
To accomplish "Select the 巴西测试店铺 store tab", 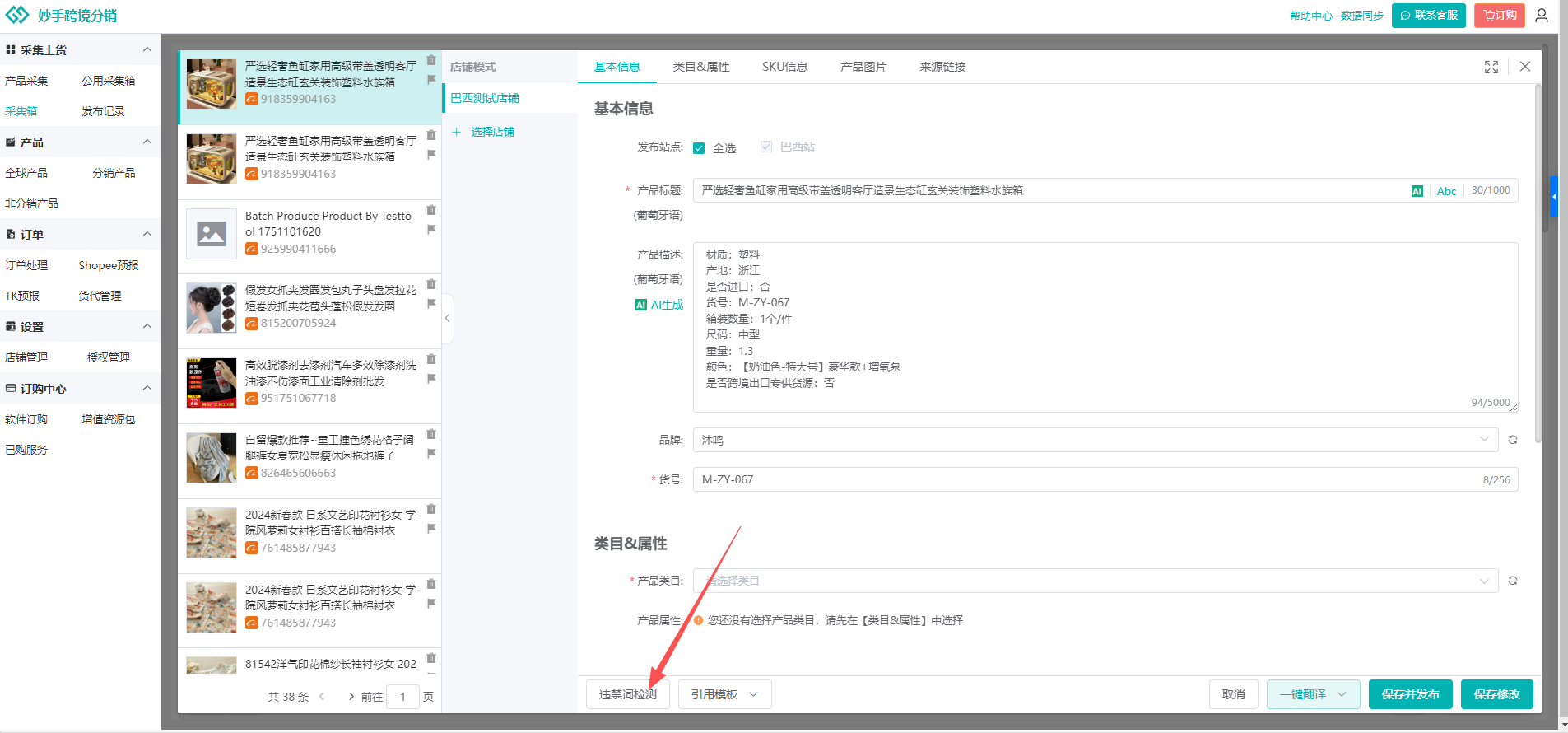I will click(x=509, y=98).
